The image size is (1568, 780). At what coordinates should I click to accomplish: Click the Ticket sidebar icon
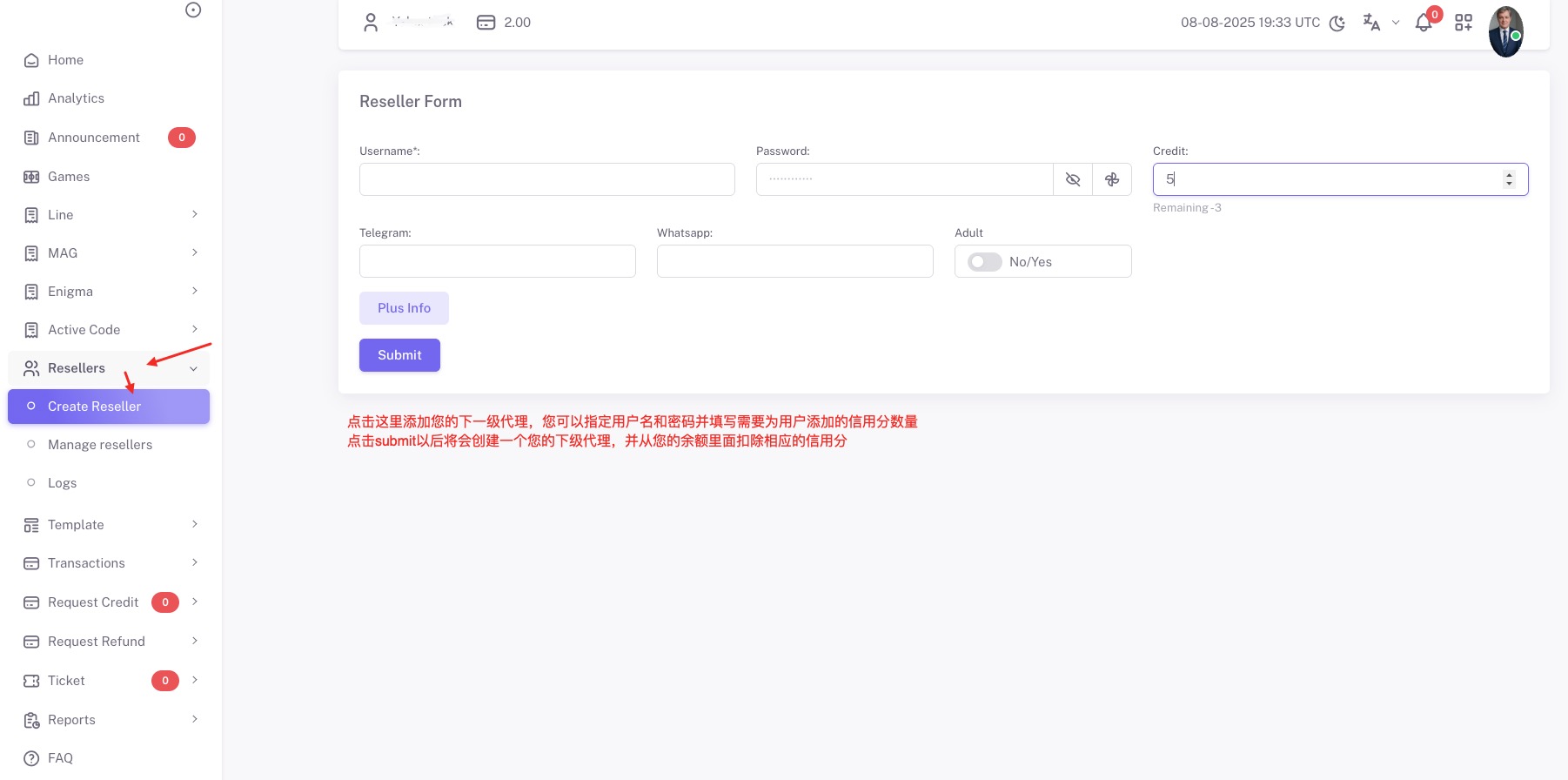tap(31, 681)
